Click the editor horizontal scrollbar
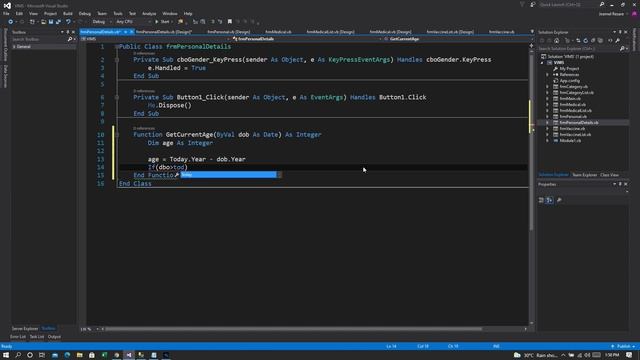The width and height of the screenshot is (640, 360). point(294,329)
